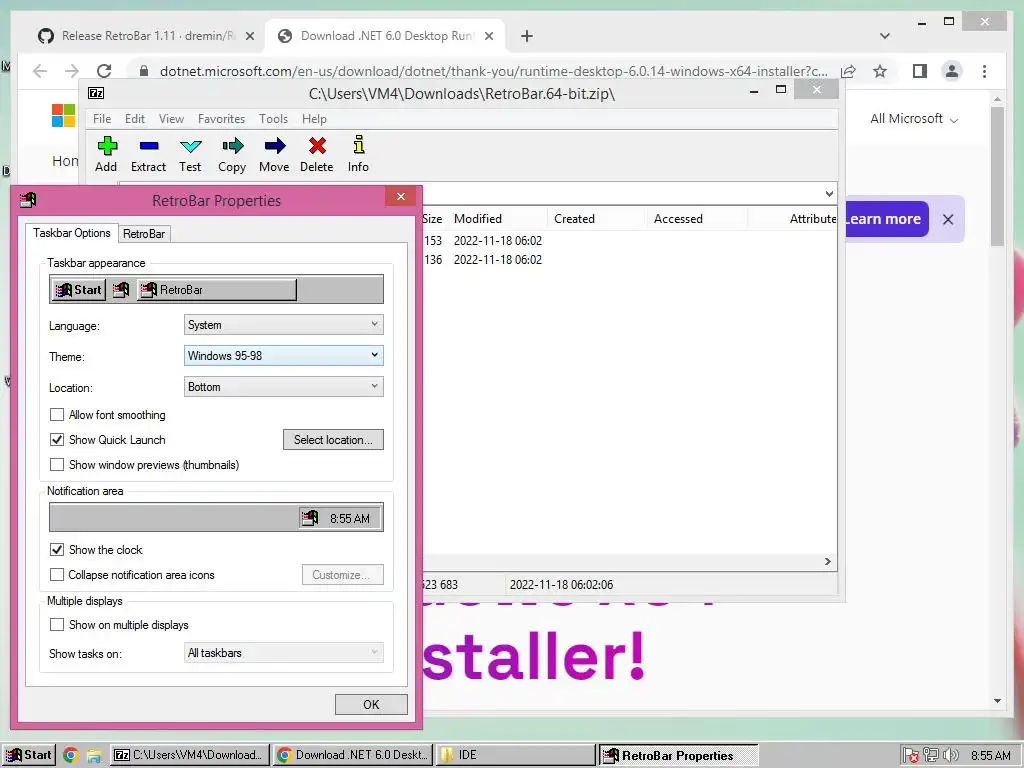Enable Show window previews (thumbnails)
The image size is (1024, 768).
[57, 464]
